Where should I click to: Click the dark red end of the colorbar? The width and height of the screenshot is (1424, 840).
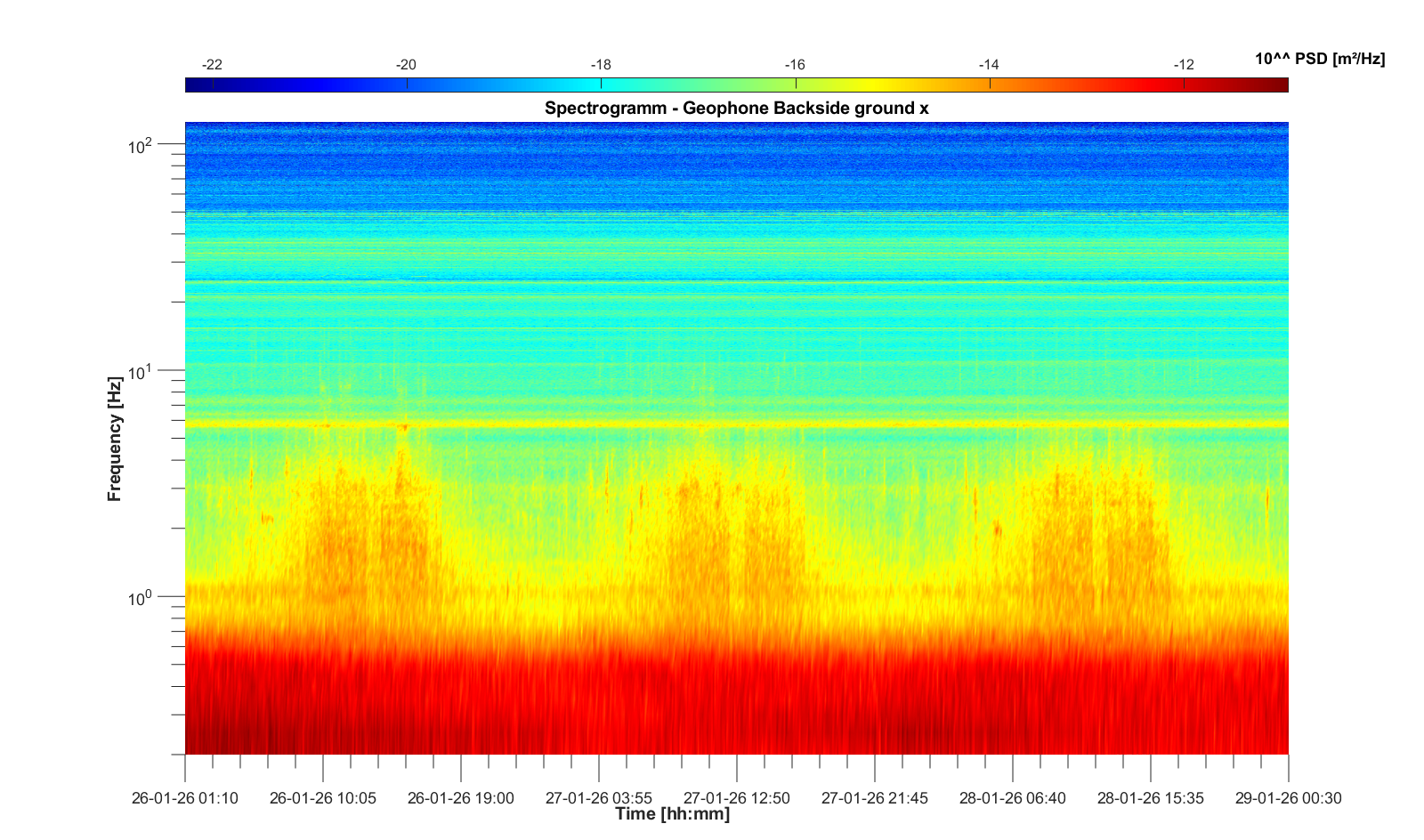[1277, 85]
